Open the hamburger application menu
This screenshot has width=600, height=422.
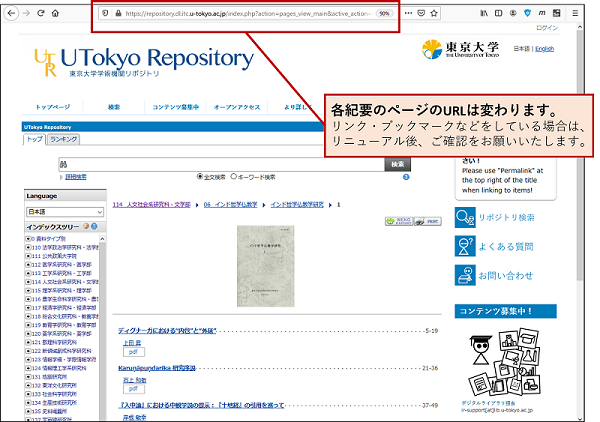tap(575, 13)
